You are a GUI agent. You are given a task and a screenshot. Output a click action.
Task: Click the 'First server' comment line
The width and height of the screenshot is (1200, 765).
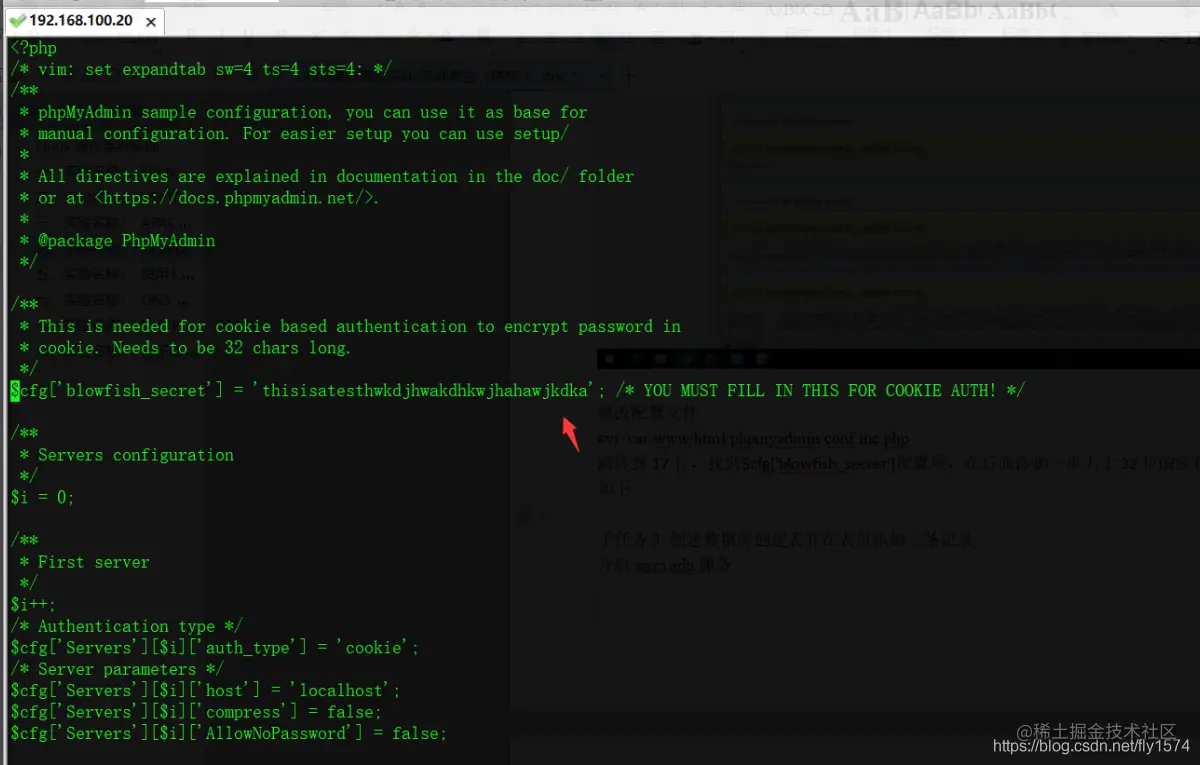point(84,562)
